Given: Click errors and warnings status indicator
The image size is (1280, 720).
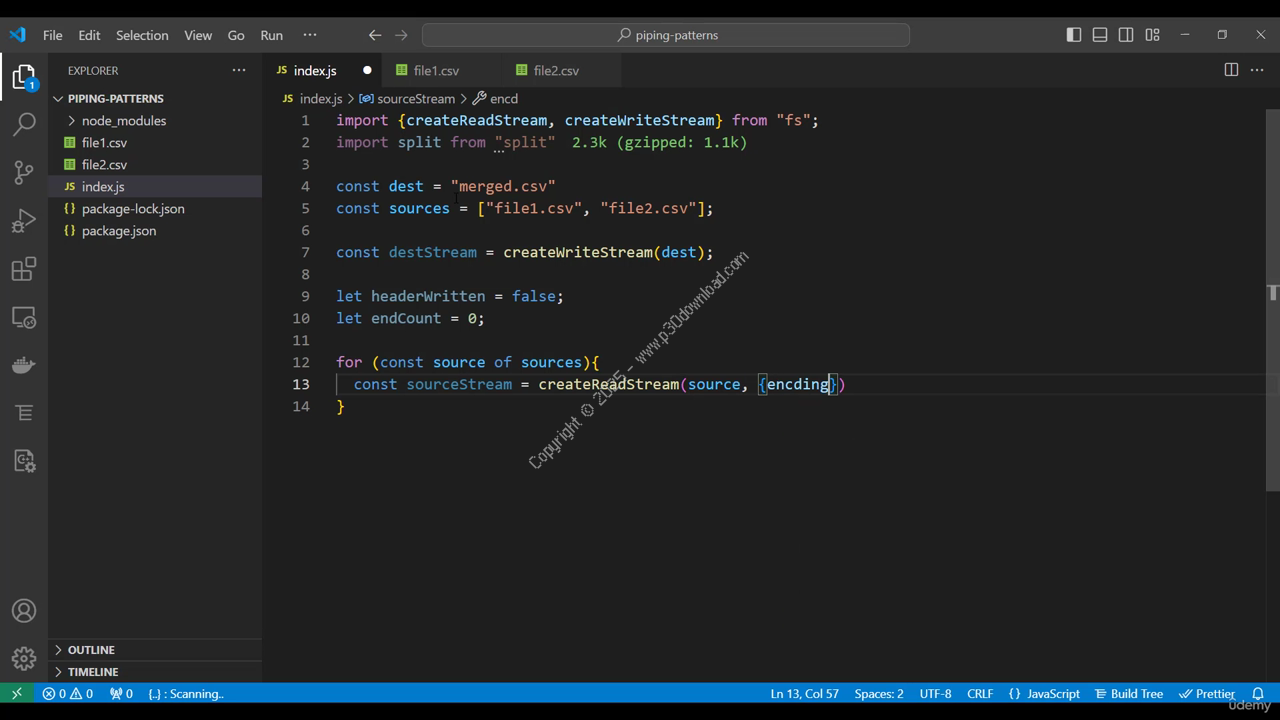Looking at the screenshot, I should click(68, 693).
